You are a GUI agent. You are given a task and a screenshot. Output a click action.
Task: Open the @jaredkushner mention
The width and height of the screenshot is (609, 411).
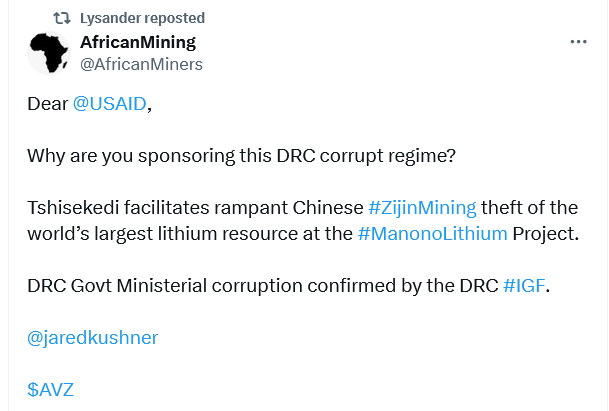click(x=92, y=338)
